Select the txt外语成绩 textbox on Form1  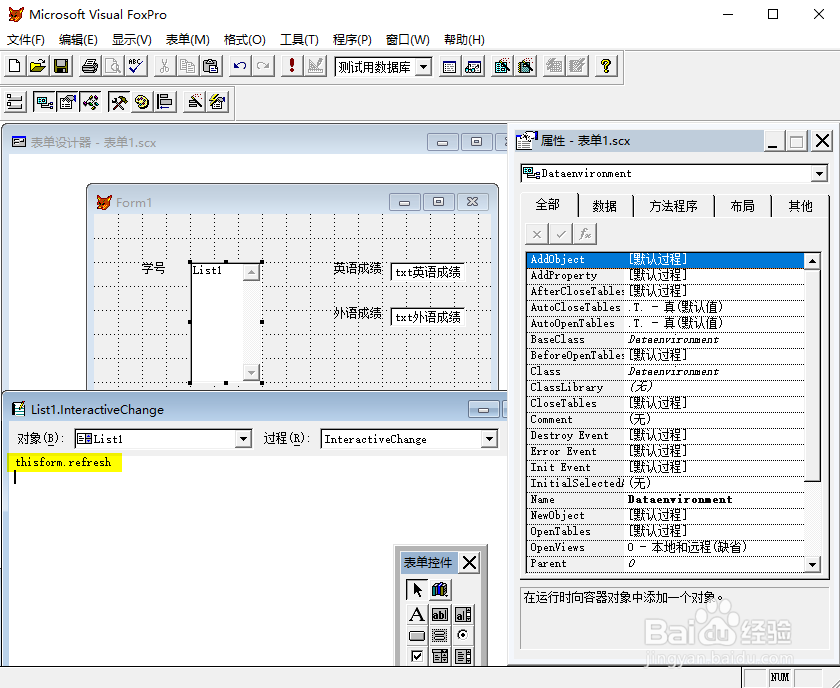pyautogui.click(x=428, y=317)
